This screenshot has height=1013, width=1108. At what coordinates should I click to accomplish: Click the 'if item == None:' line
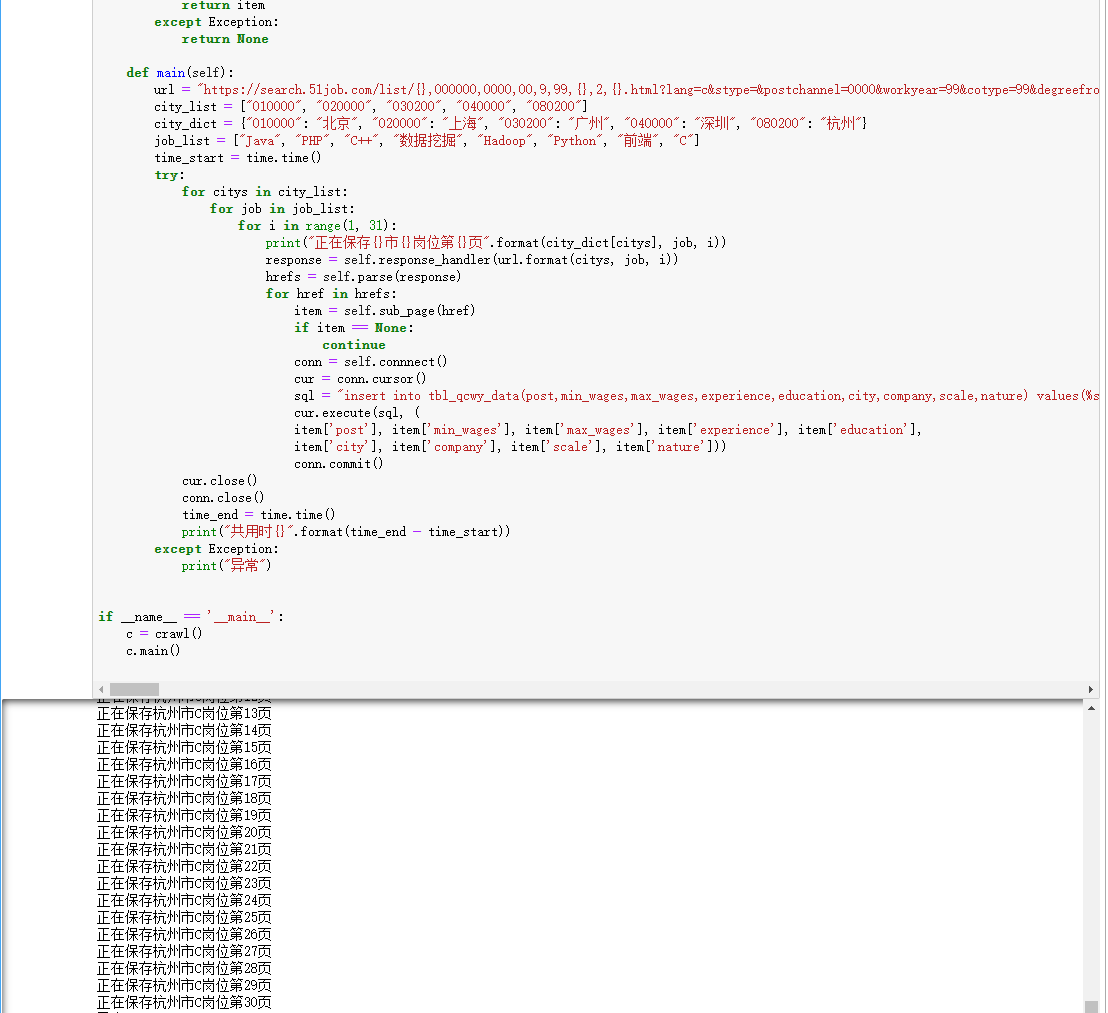(x=353, y=327)
